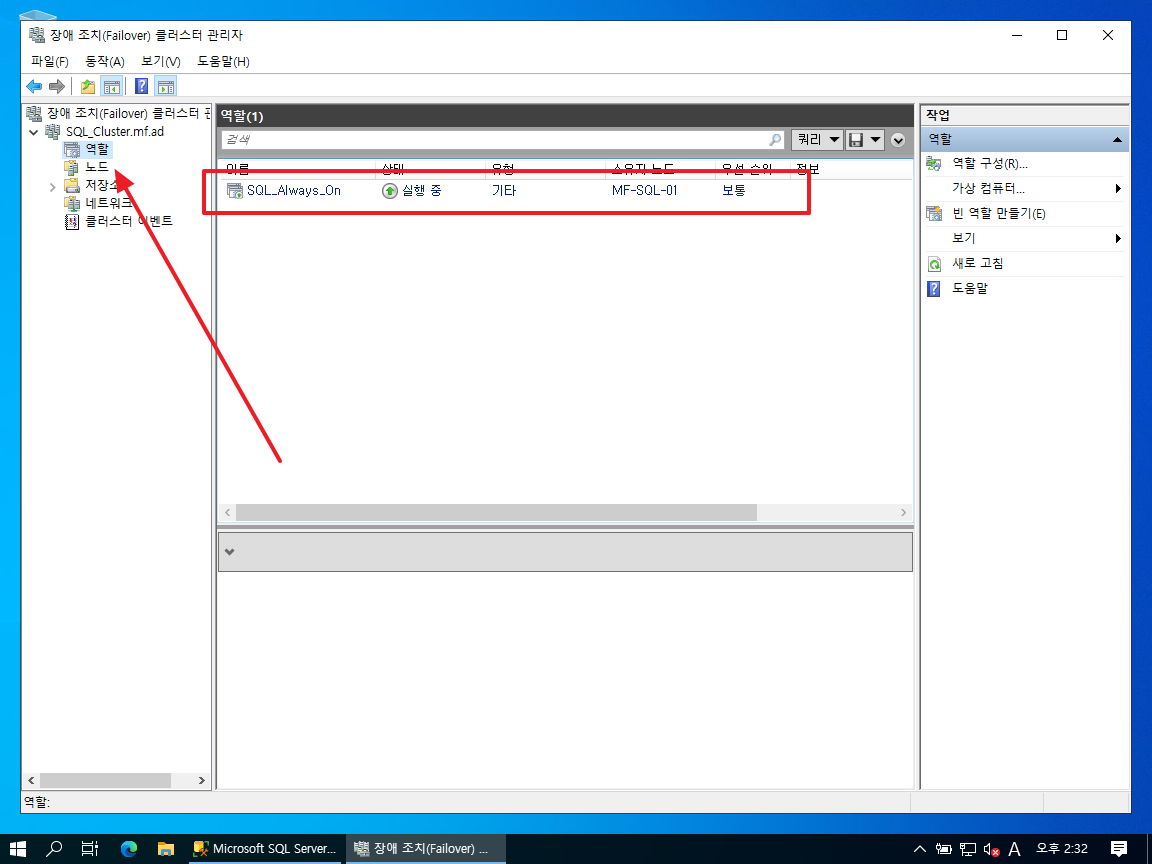This screenshot has height=864, width=1152.
Task: Click the search magnifier icon
Action: pyautogui.click(x=775, y=140)
